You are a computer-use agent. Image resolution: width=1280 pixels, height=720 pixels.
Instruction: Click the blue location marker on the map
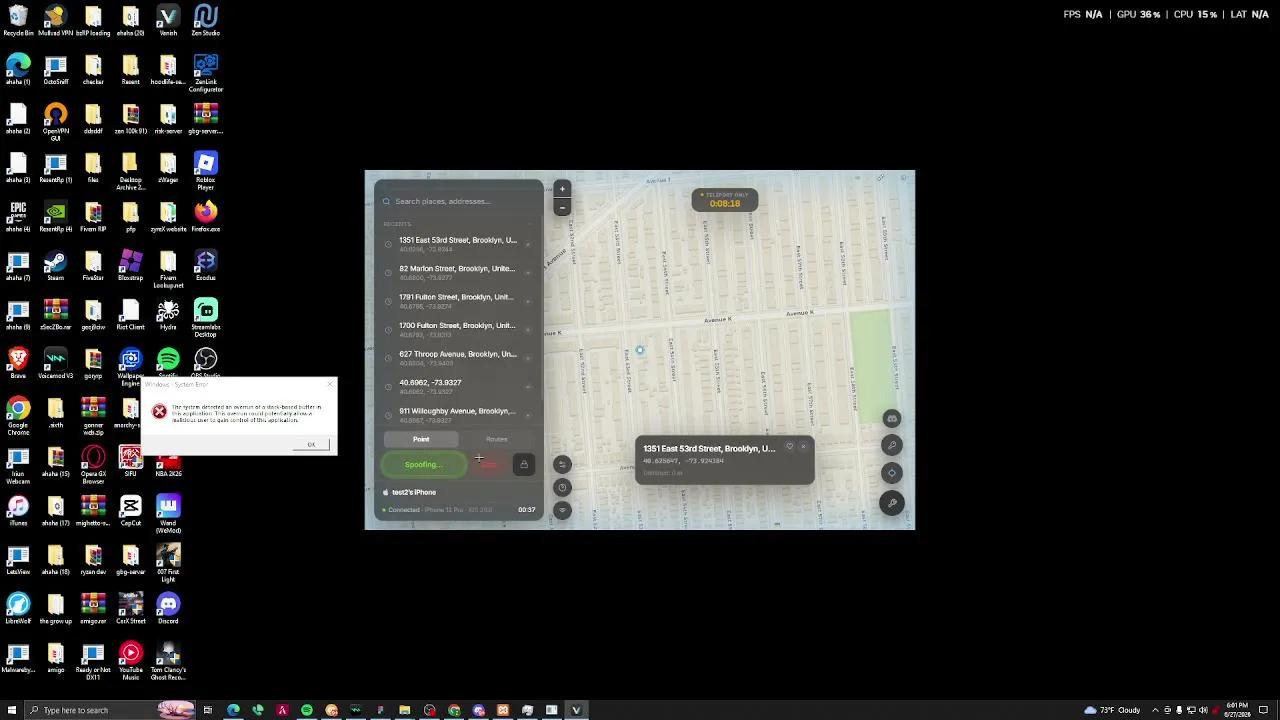pyautogui.click(x=640, y=350)
